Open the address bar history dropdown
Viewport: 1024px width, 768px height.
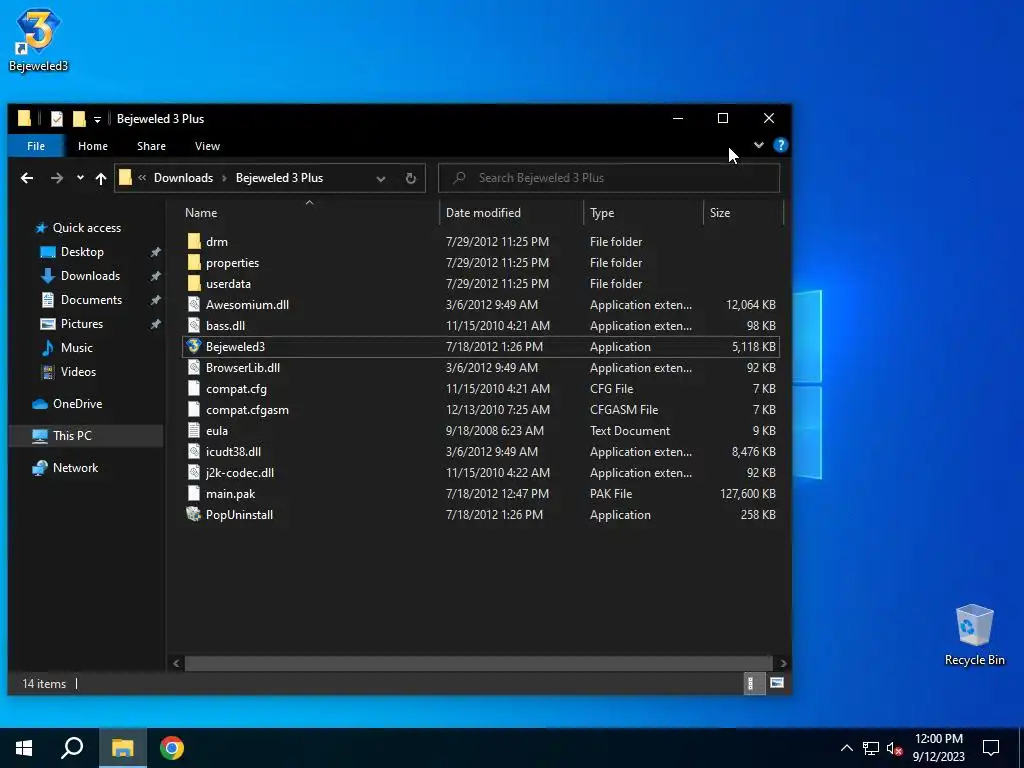click(x=380, y=178)
